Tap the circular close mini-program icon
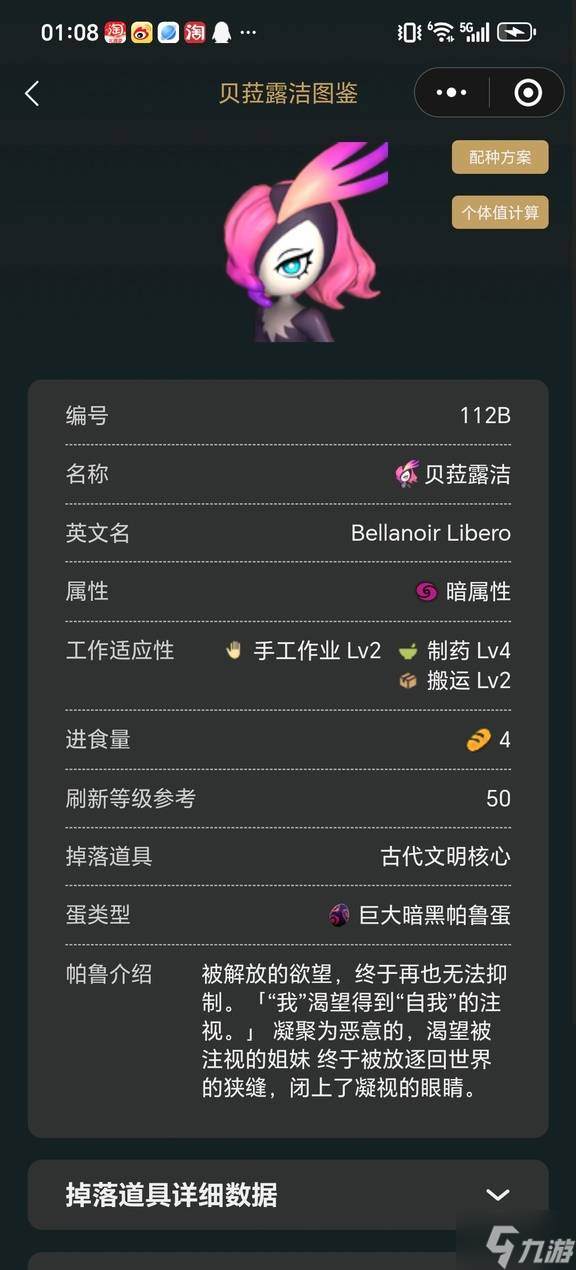The height and width of the screenshot is (1270, 576). click(527, 93)
